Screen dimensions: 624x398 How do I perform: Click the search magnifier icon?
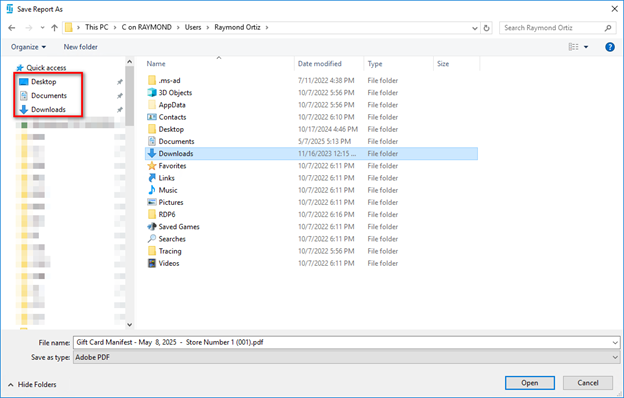pyautogui.click(x=608, y=28)
